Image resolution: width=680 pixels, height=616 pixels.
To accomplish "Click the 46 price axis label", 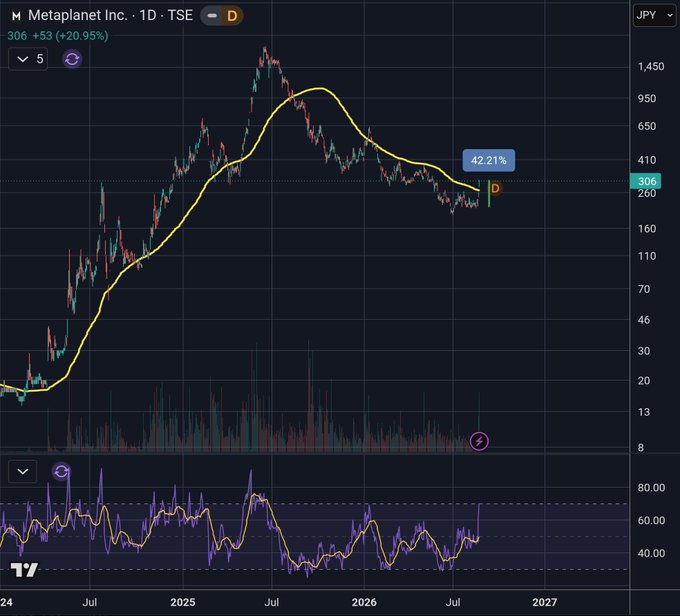I will (644, 320).
